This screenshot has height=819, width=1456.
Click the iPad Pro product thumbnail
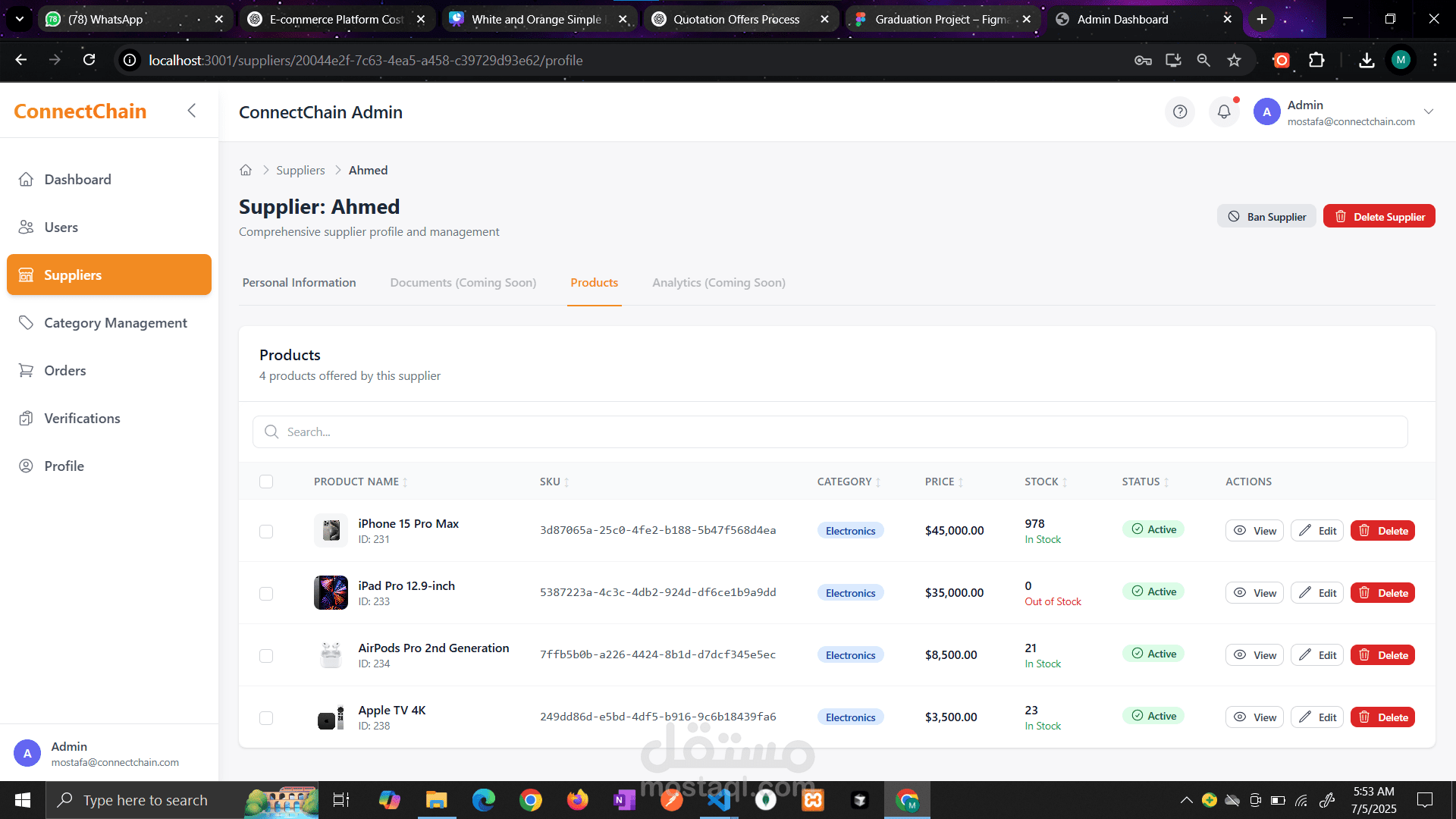331,593
